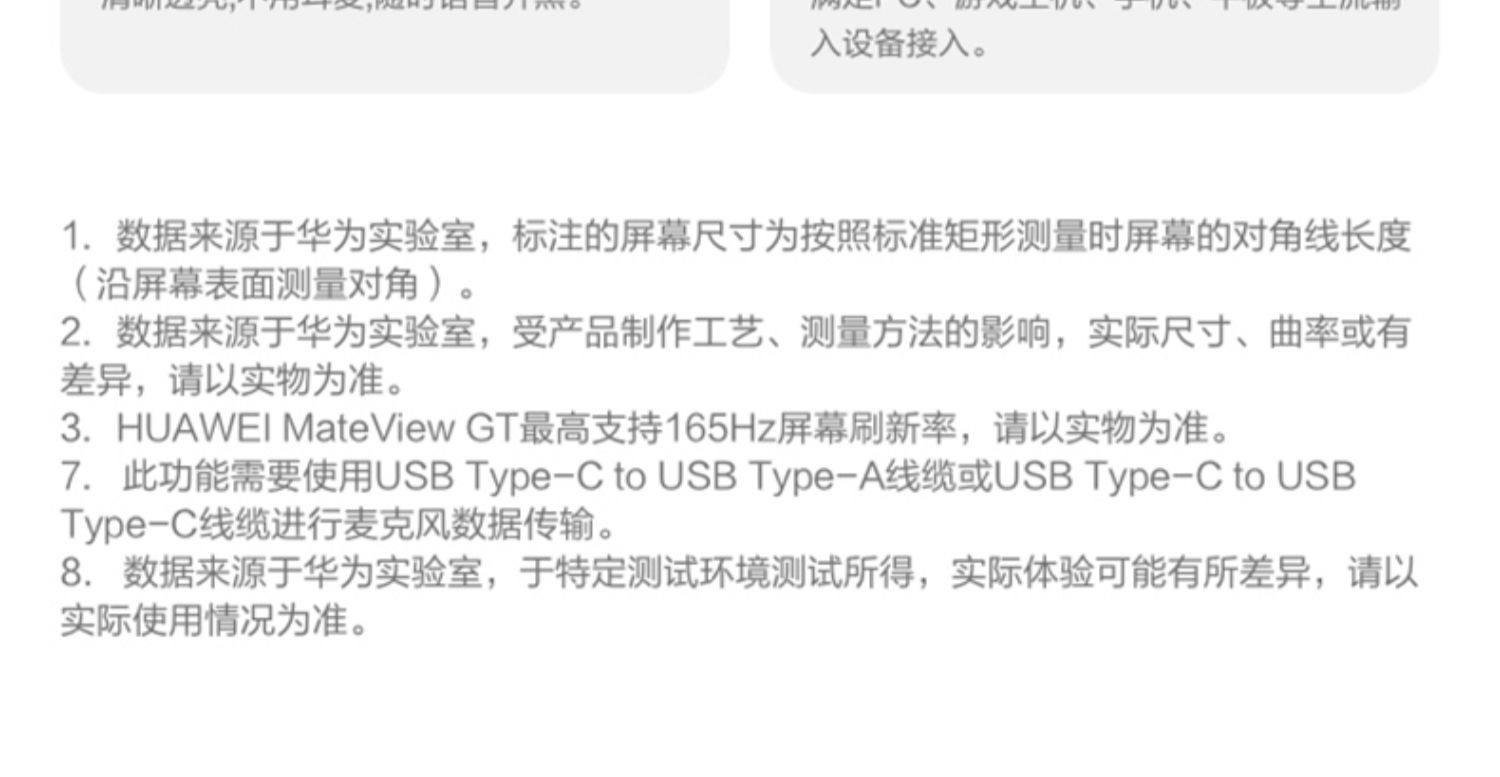Click the '入设备接入。' text
1500x777 pixels.
pyautogui.click(x=899, y=45)
